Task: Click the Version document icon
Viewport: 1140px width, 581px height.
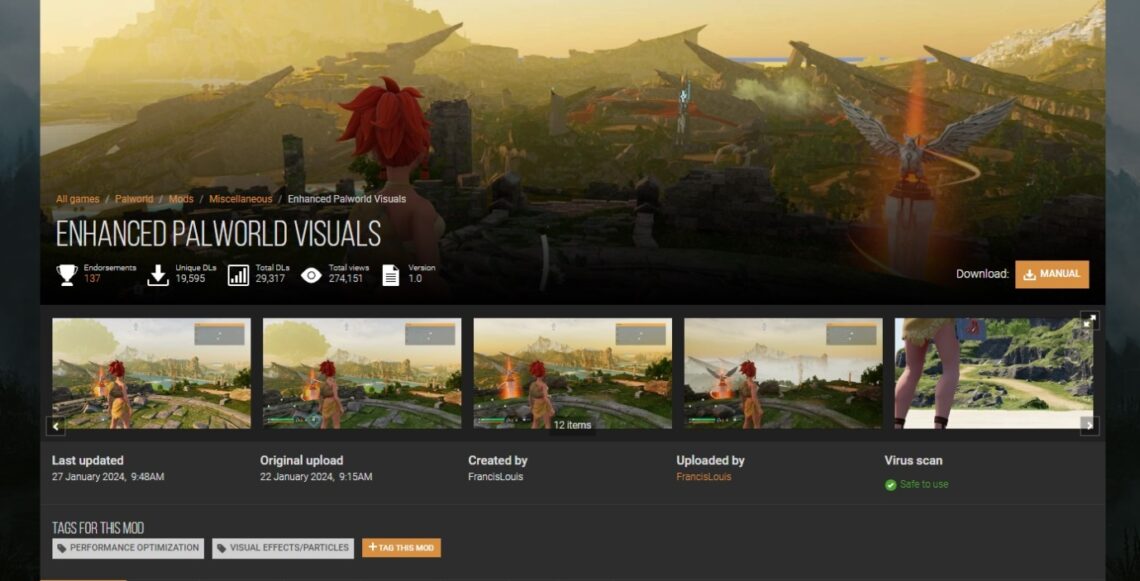Action: click(390, 275)
